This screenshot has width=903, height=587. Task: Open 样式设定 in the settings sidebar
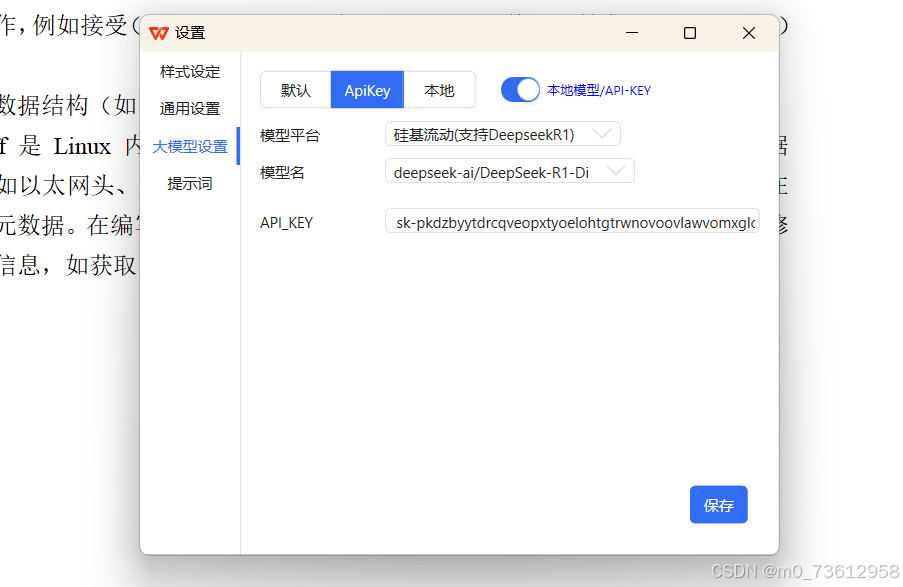[190, 72]
